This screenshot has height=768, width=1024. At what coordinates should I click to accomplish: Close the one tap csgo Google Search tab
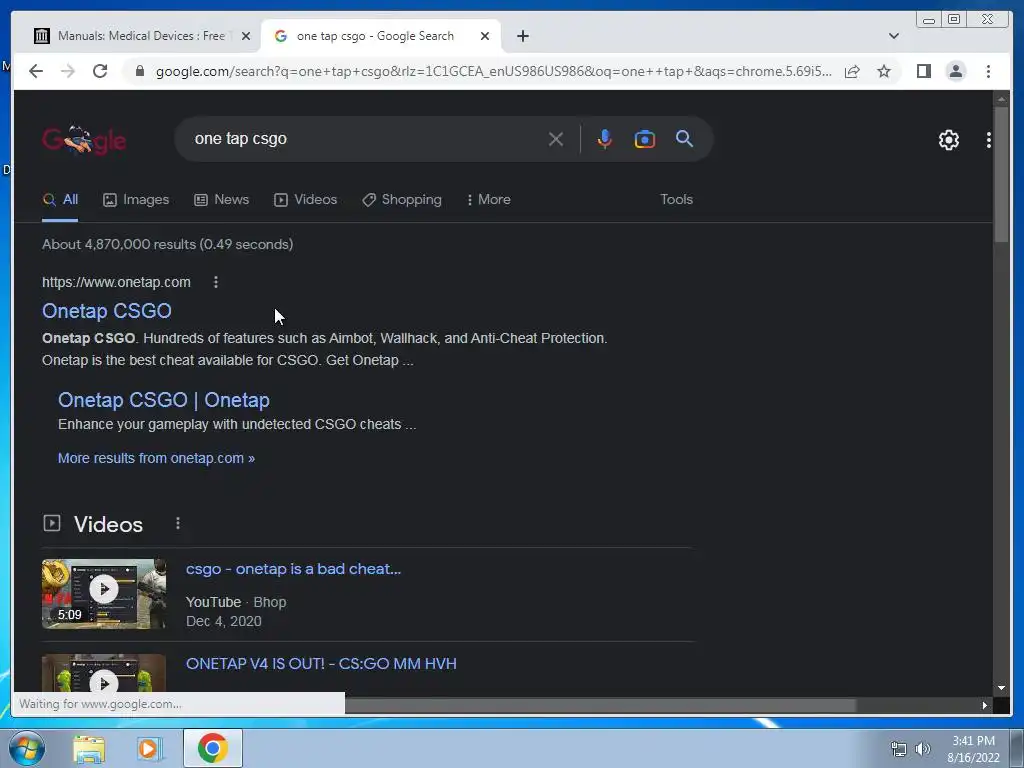485,36
